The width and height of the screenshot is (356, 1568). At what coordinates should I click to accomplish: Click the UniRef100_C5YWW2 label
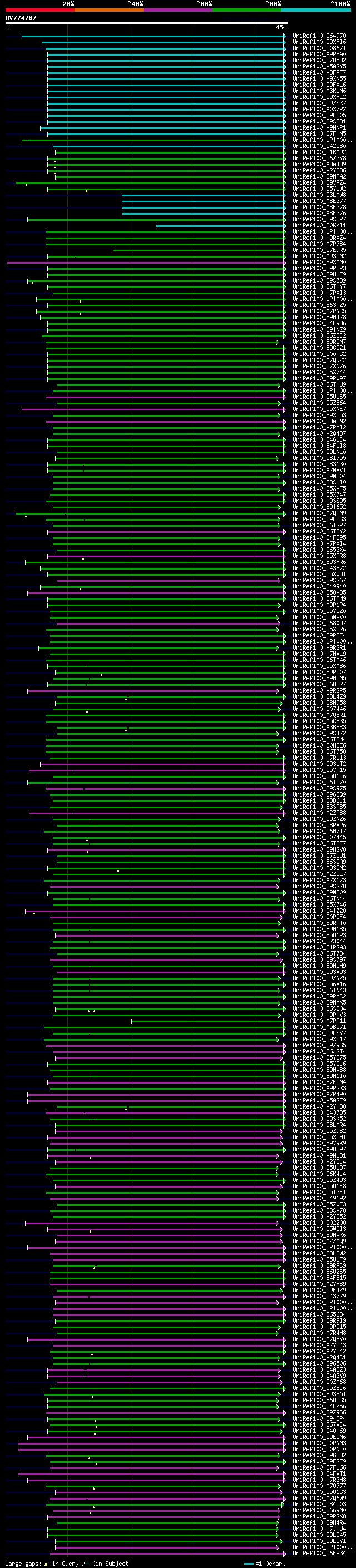[319, 189]
